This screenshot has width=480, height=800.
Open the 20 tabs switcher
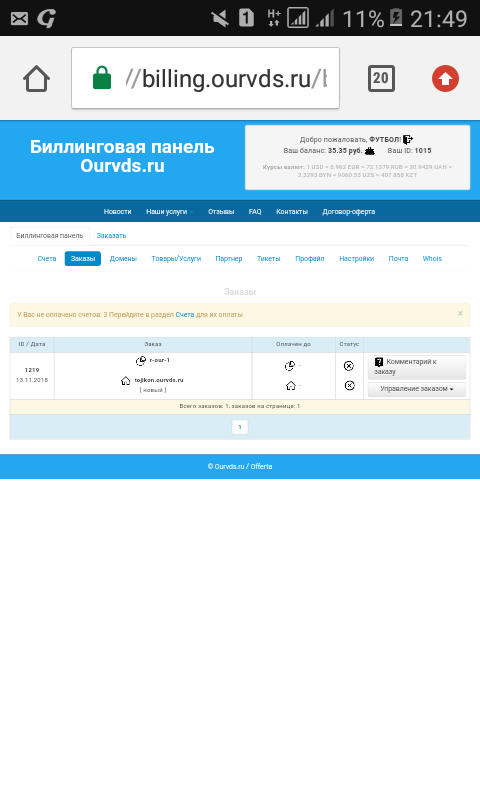(x=381, y=79)
